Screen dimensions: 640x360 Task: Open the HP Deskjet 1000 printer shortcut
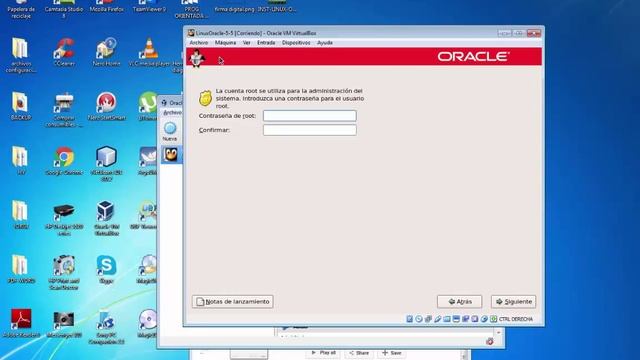click(64, 219)
